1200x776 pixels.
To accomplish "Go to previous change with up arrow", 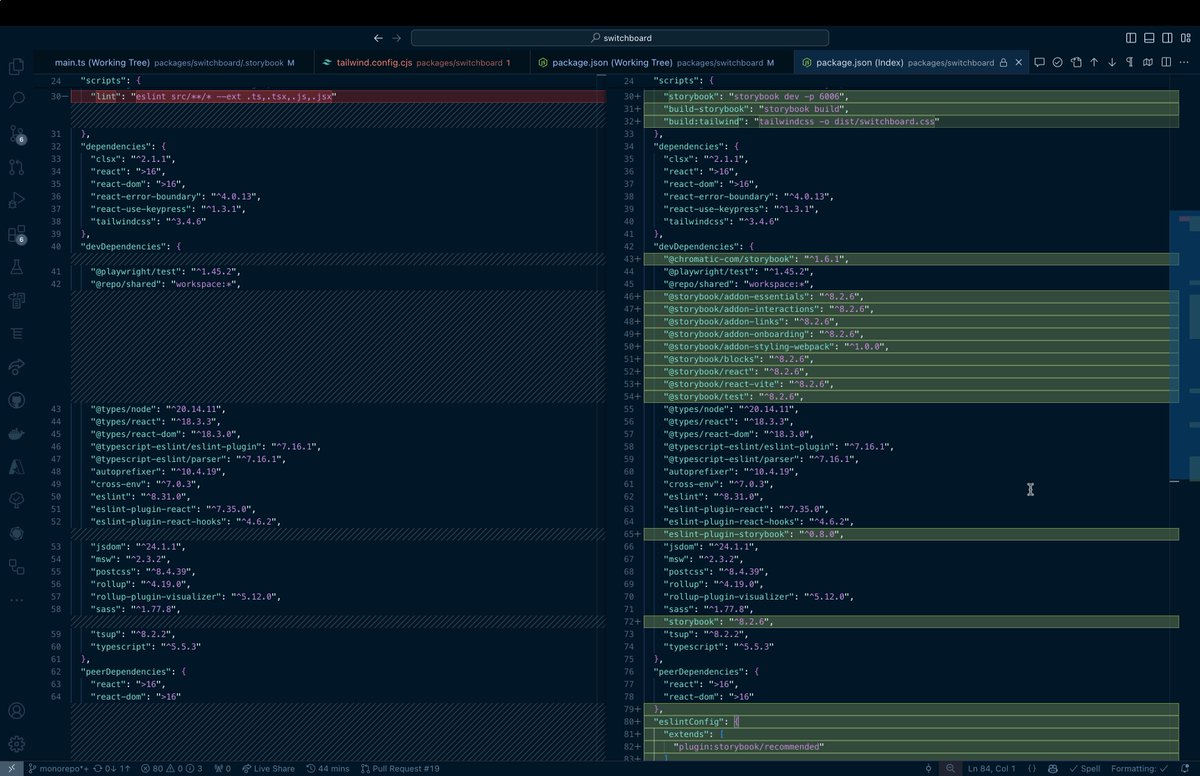I will tap(1094, 62).
